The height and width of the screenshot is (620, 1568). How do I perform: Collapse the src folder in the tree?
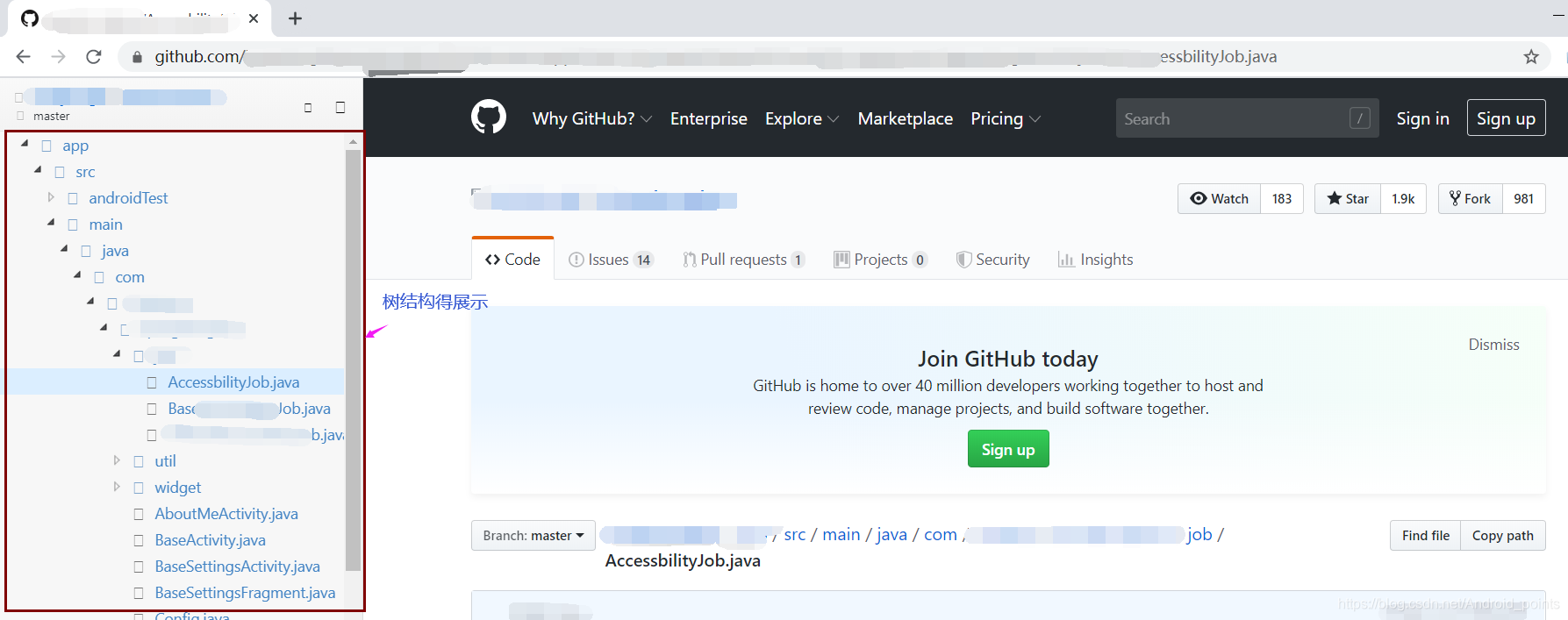(x=38, y=169)
